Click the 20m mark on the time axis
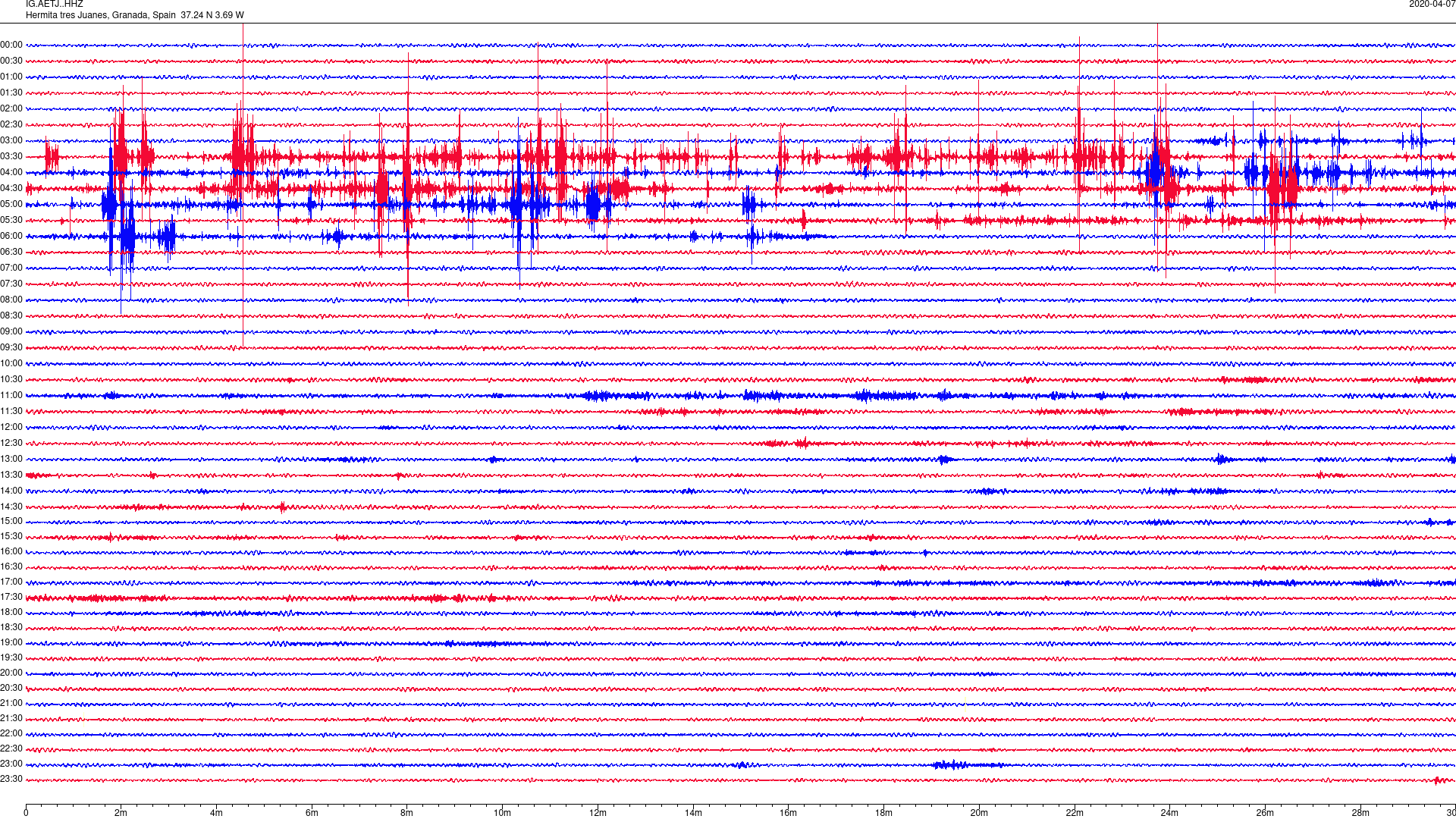Screen dimensions: 1456x819 979,813
